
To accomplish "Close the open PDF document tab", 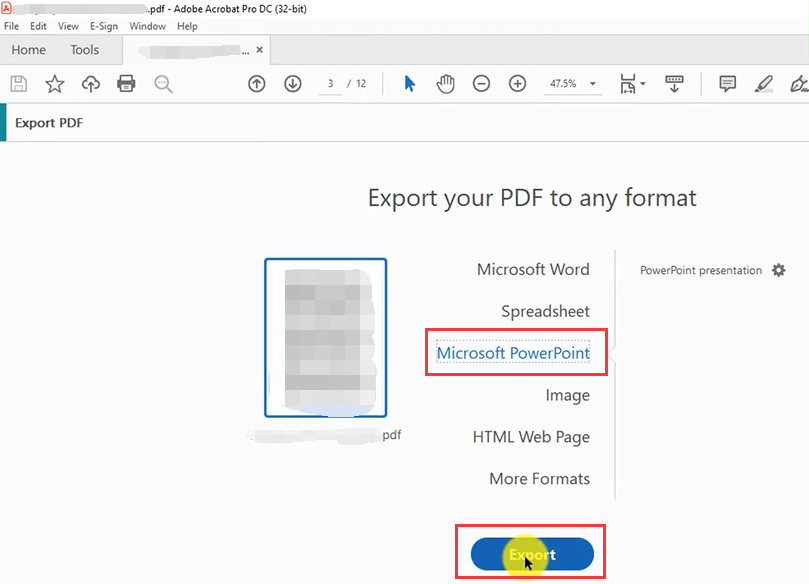I will coord(260,50).
